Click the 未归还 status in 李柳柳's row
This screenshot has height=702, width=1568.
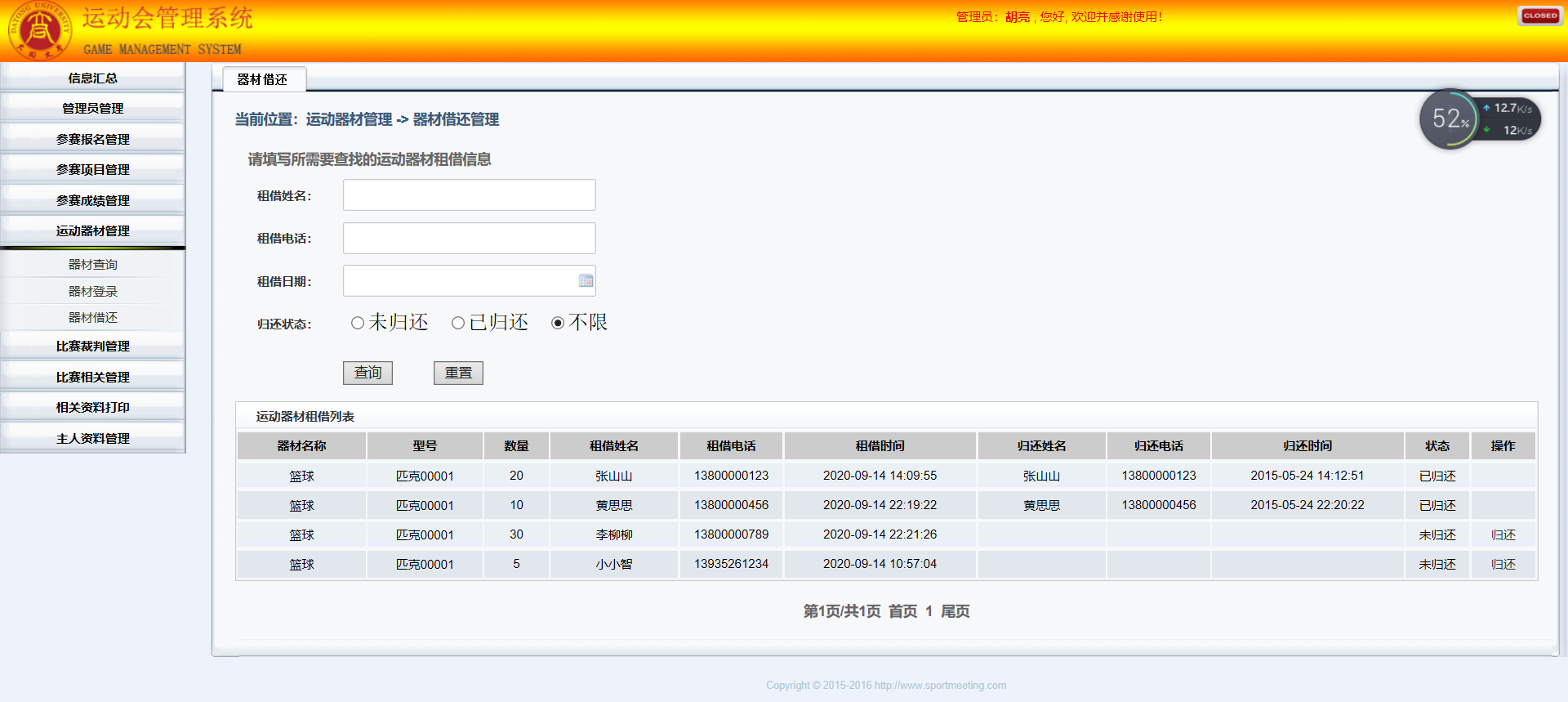click(x=1437, y=534)
